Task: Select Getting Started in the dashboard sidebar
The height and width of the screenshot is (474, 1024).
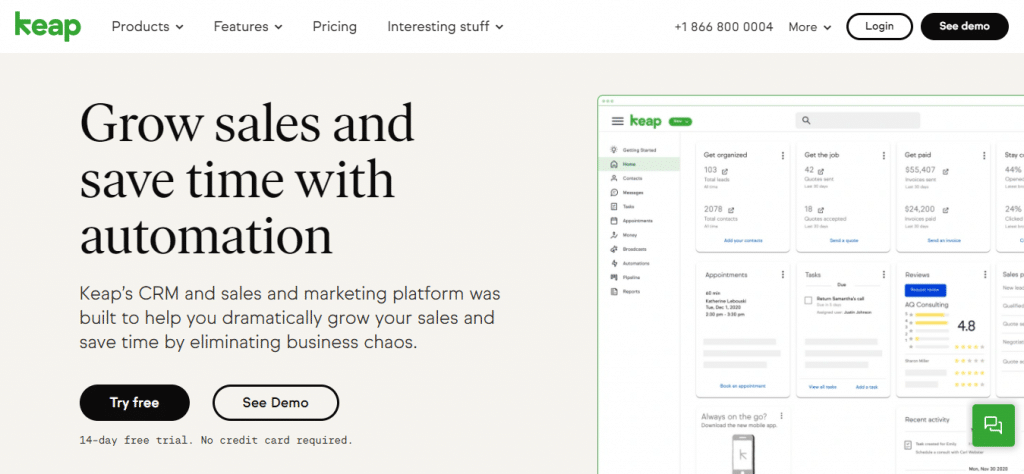Action: 639,150
